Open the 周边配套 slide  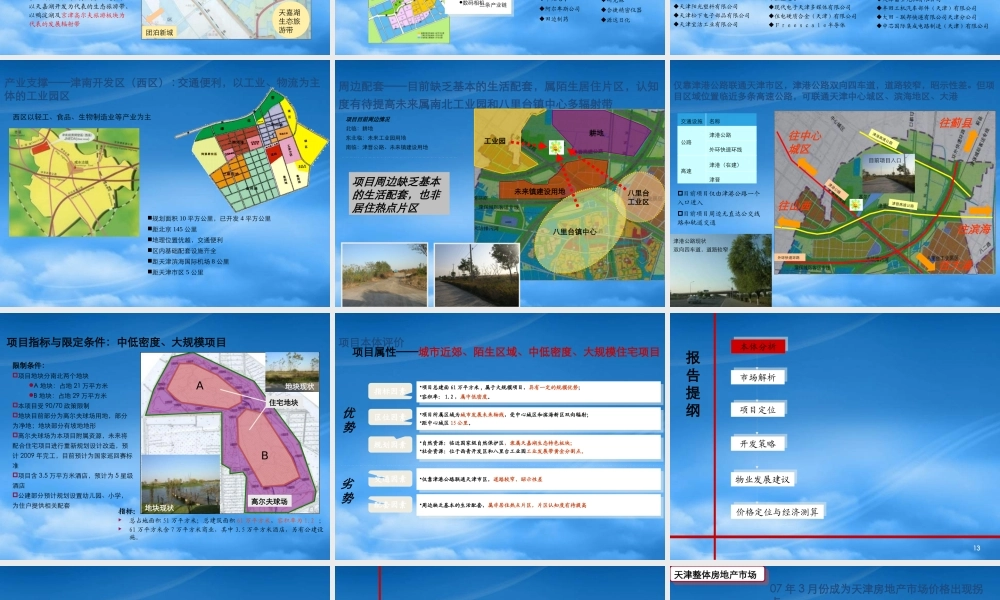pos(500,183)
